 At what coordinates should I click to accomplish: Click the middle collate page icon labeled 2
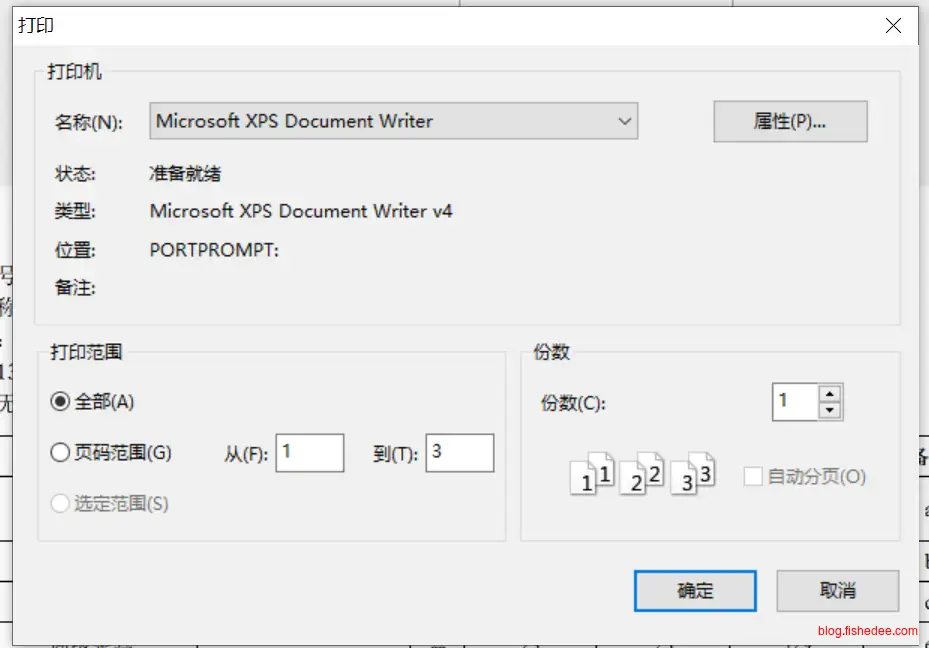click(x=642, y=475)
